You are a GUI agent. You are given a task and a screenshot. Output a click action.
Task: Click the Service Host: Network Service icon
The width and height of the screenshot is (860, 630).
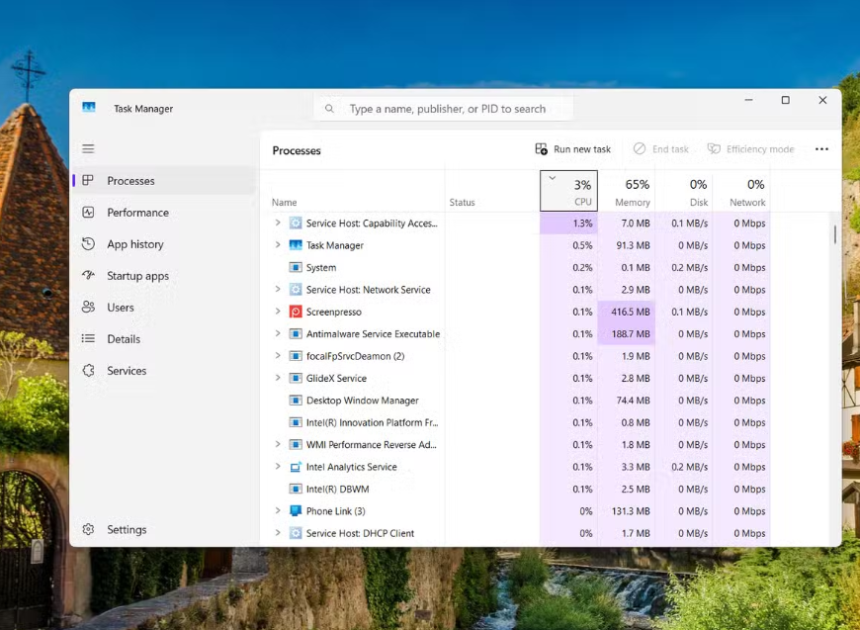[295, 289]
